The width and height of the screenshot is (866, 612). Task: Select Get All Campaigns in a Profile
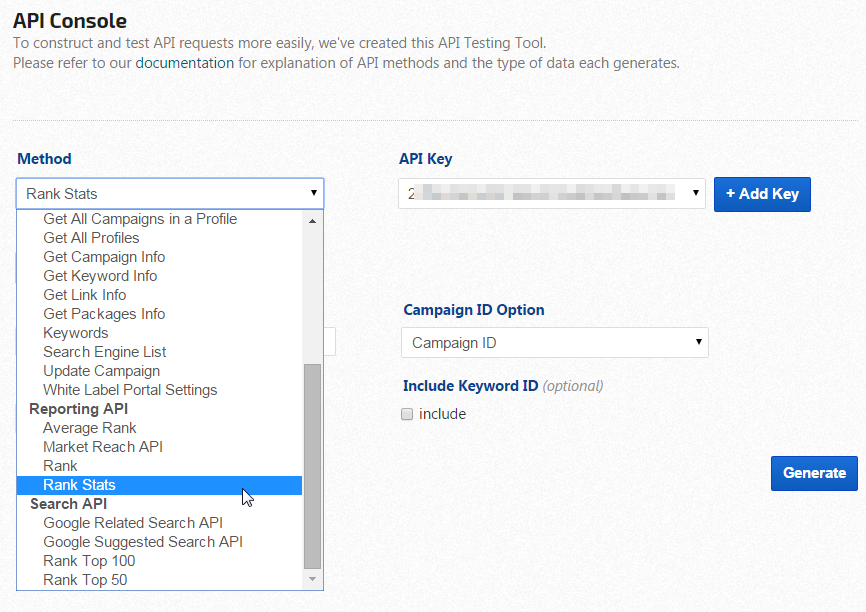coord(140,219)
